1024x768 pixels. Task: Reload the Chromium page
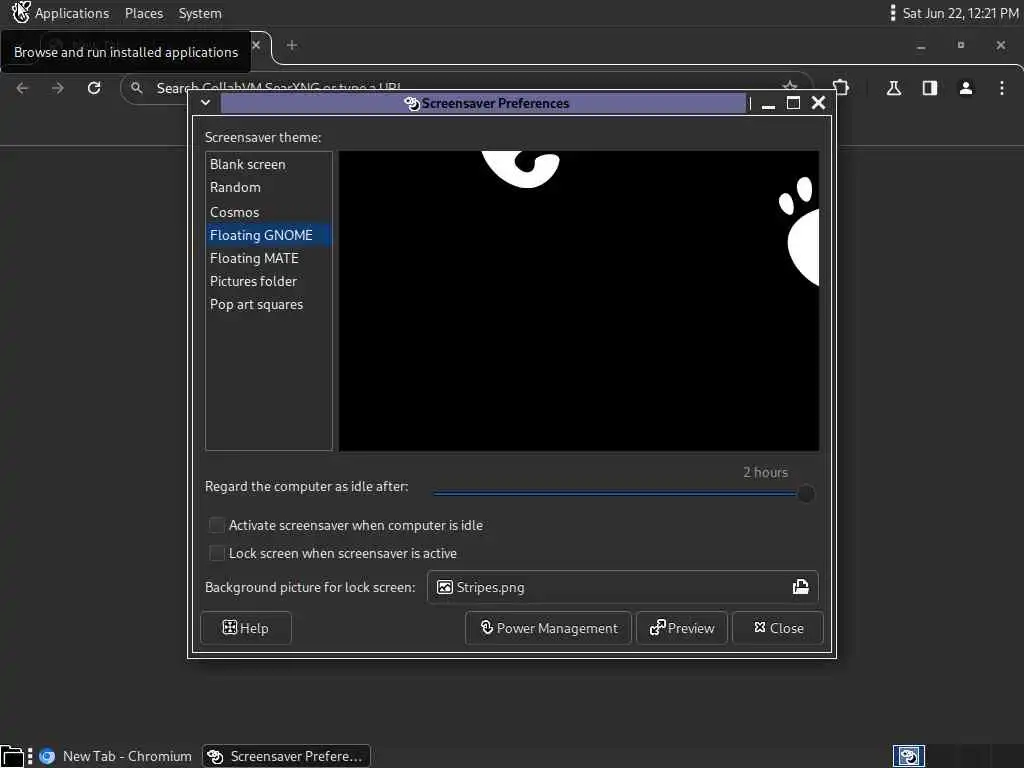pos(94,88)
